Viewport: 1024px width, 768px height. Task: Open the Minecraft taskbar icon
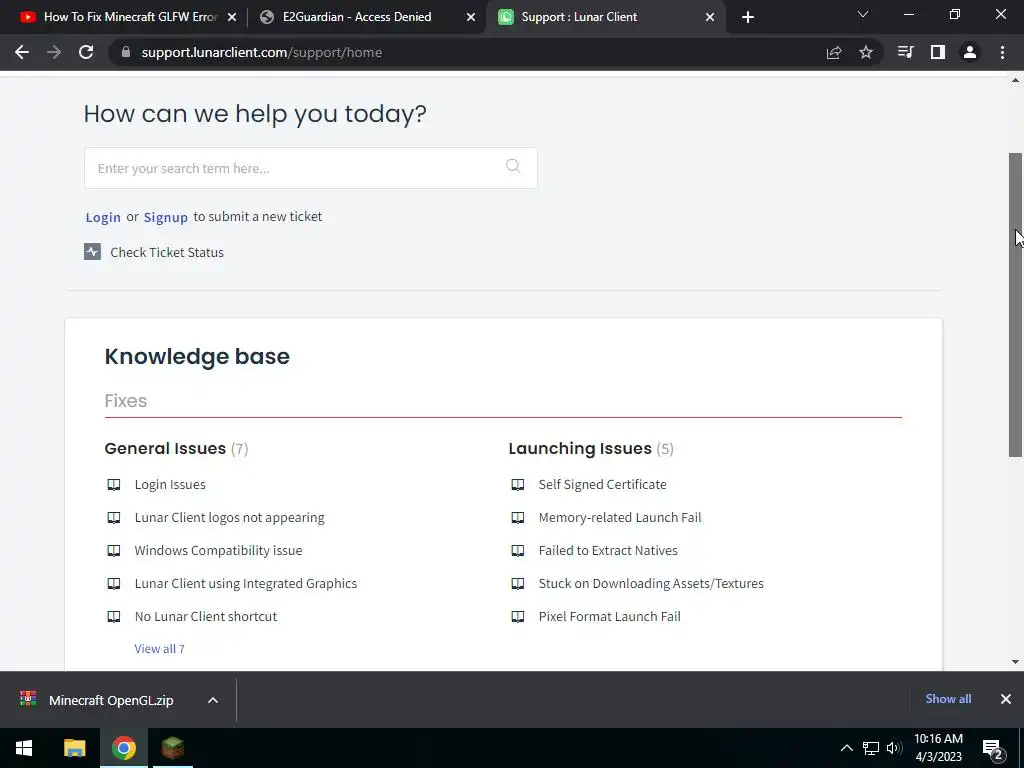click(172, 748)
